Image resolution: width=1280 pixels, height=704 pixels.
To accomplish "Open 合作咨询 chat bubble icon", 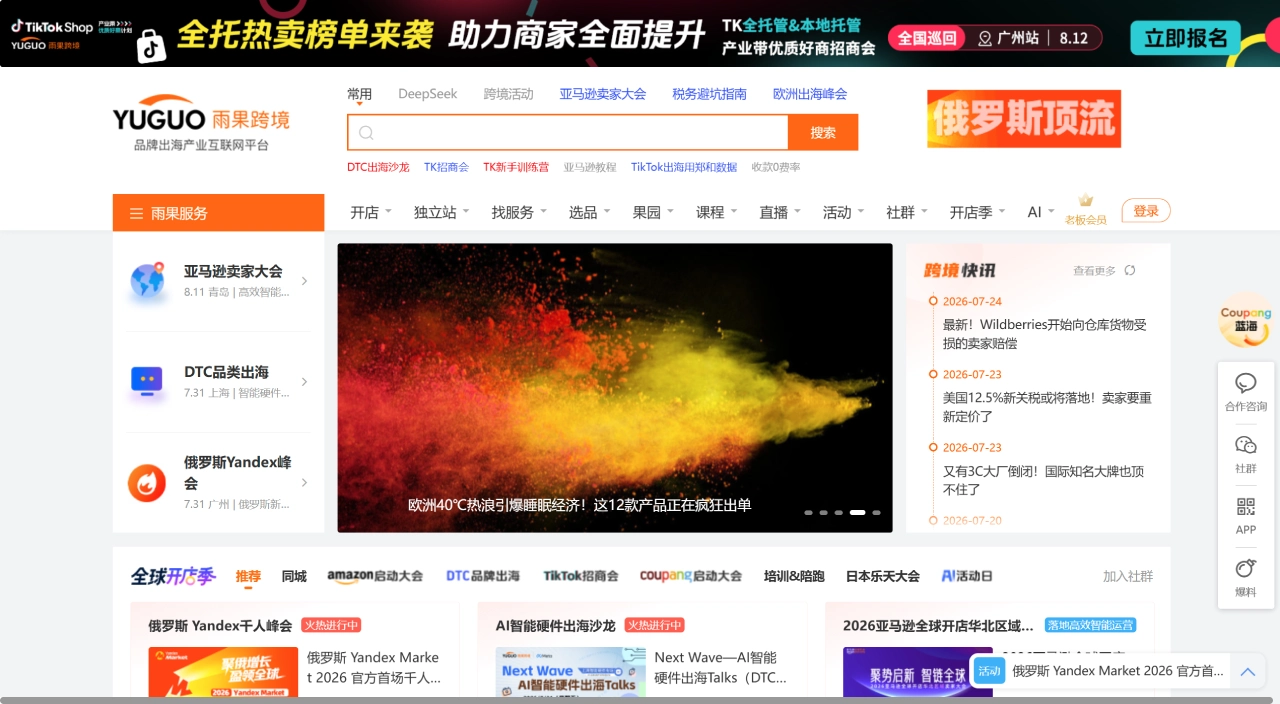I will click(x=1246, y=383).
